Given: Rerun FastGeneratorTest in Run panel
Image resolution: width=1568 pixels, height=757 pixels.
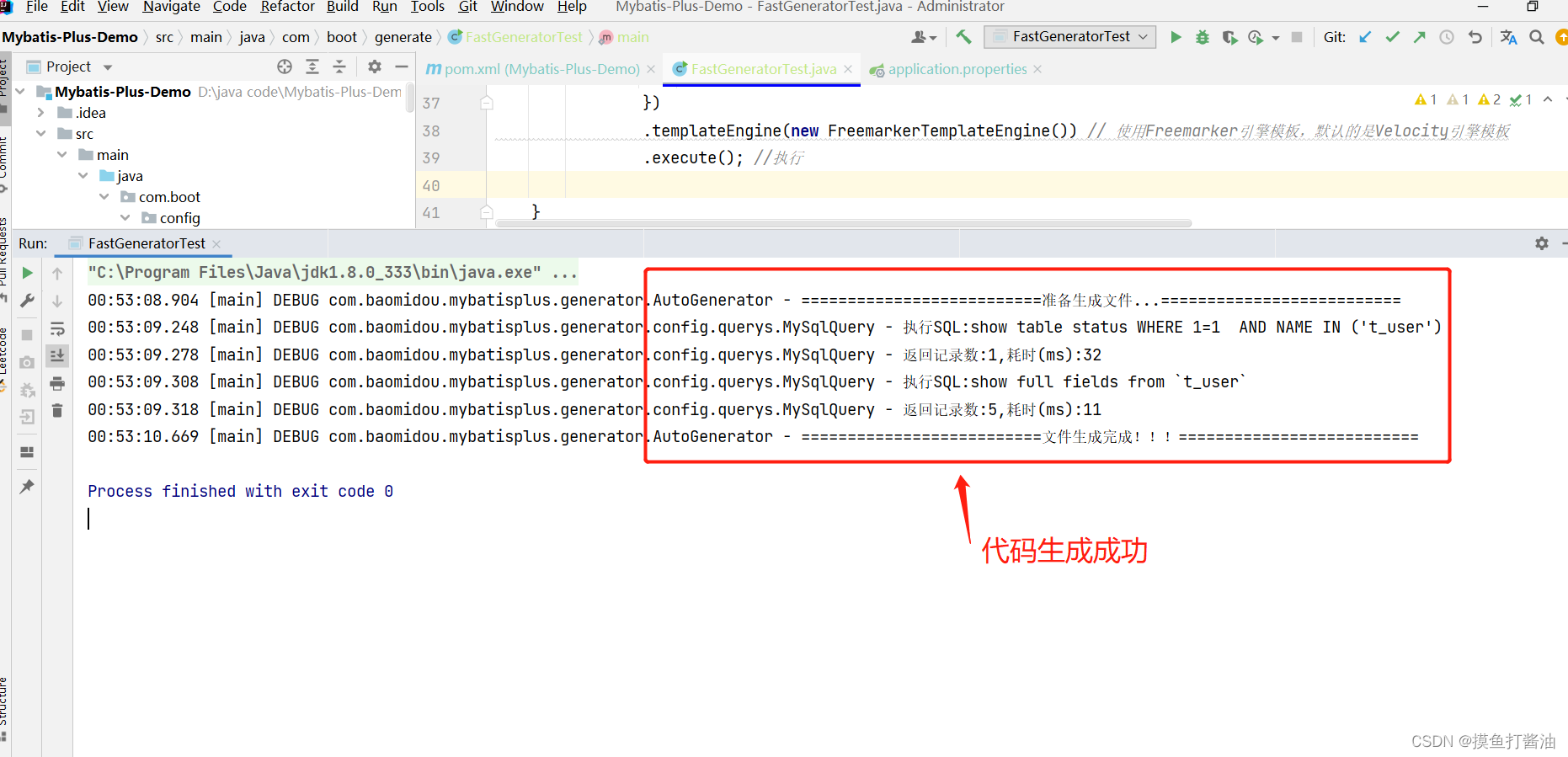Looking at the screenshot, I should (27, 273).
